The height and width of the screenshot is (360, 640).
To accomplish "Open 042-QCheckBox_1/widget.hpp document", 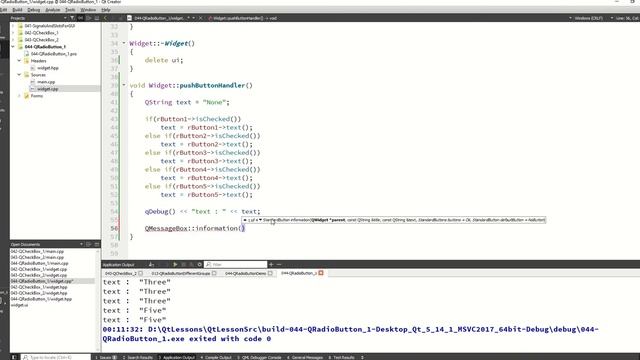I will coord(39,287).
